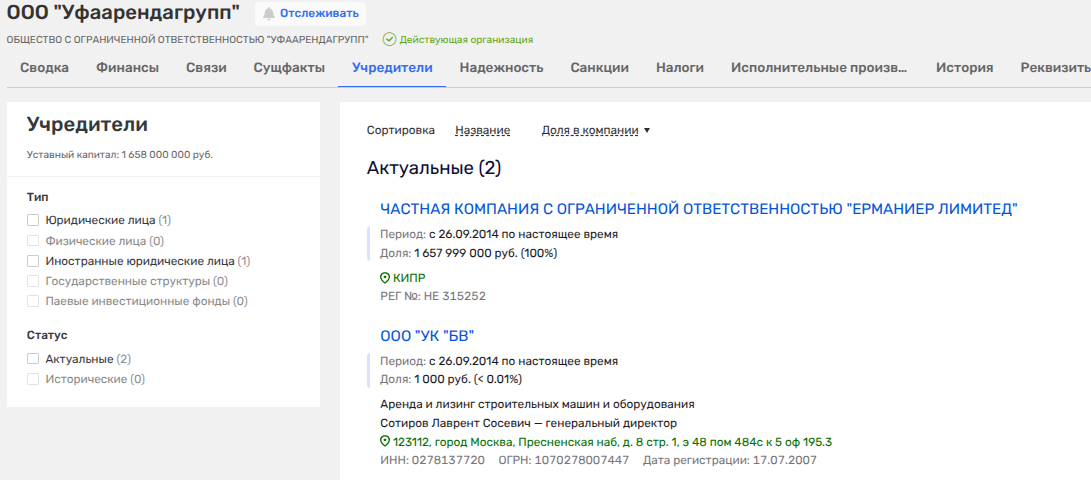Go to the Санкции tab

599,68
